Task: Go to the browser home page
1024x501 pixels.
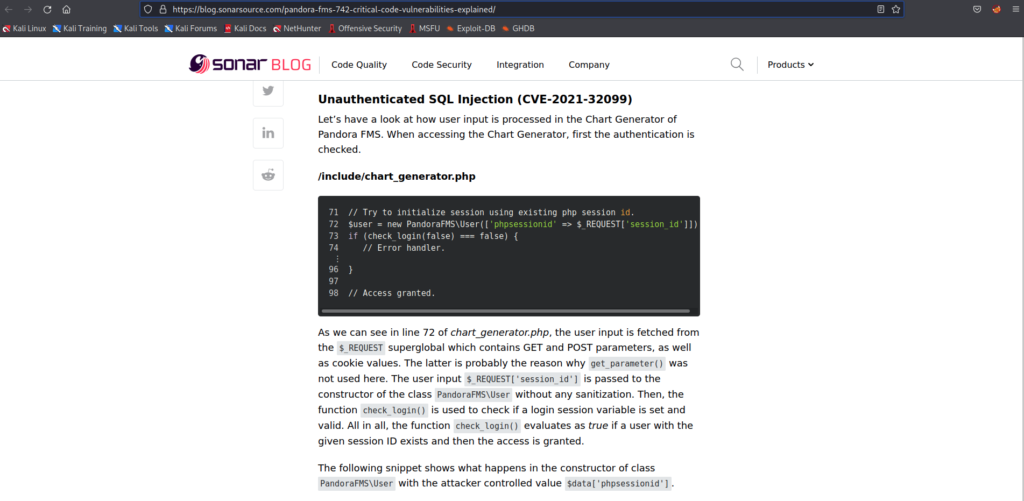Action: point(66,9)
